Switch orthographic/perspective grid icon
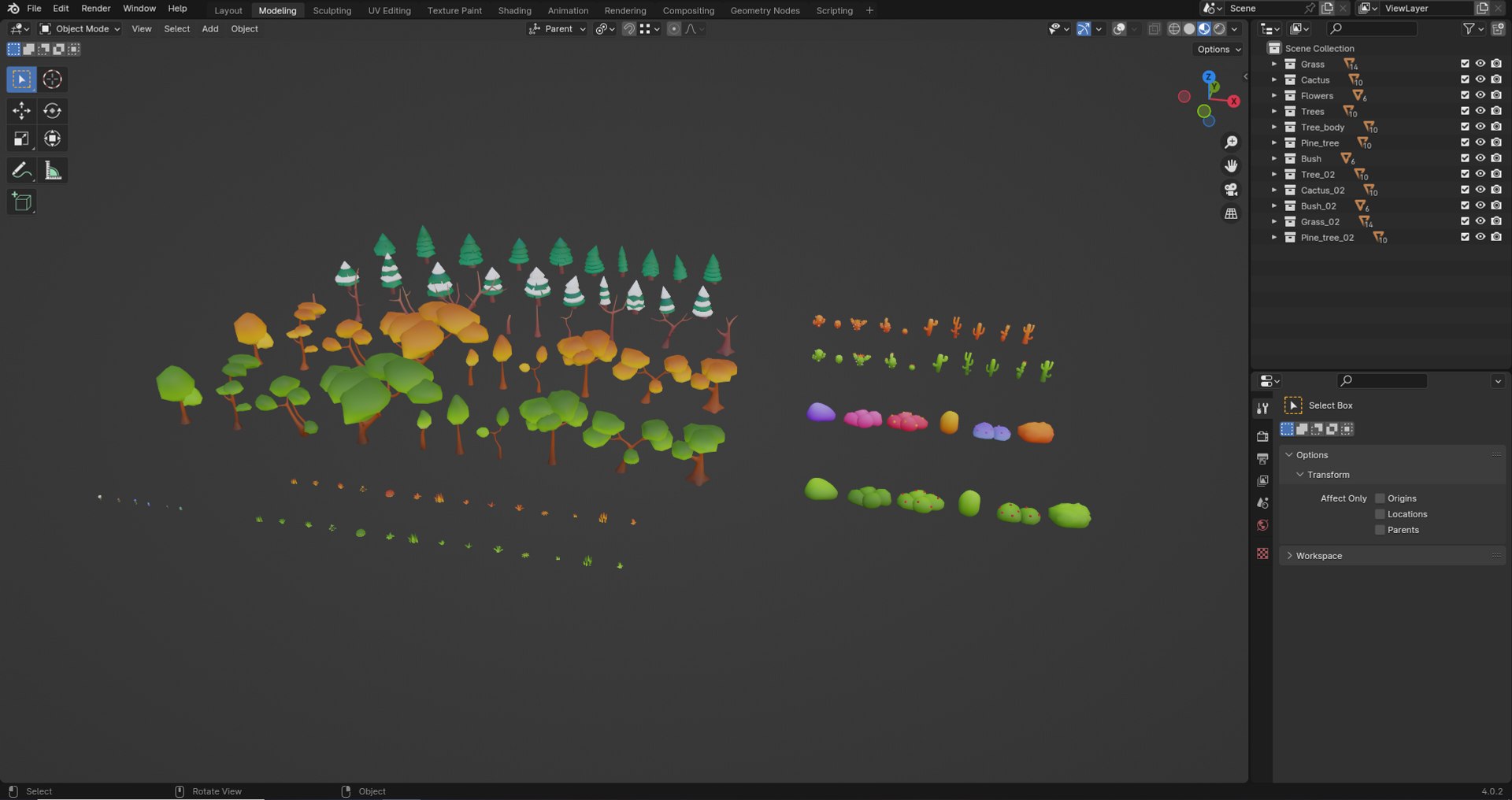 click(1231, 213)
